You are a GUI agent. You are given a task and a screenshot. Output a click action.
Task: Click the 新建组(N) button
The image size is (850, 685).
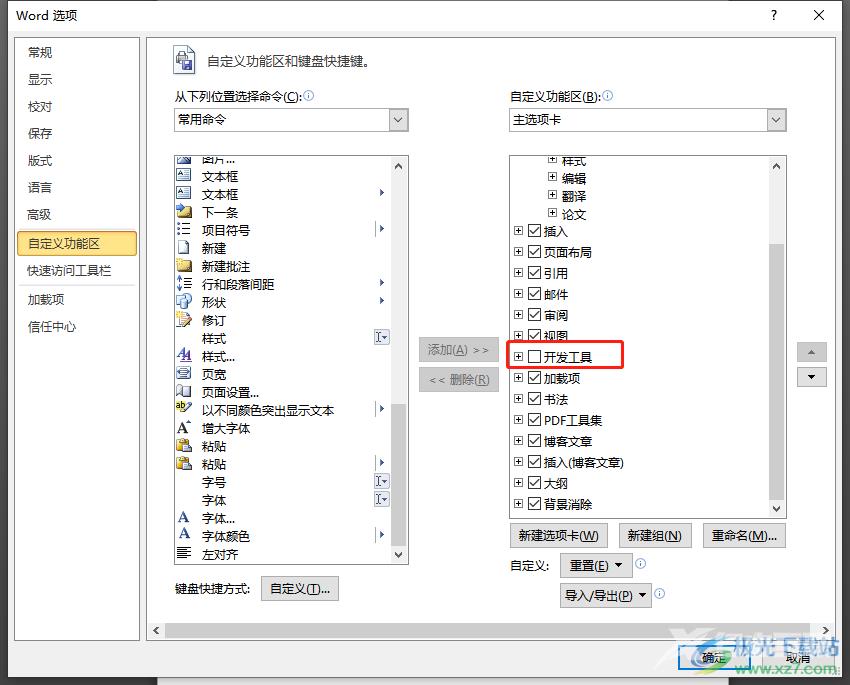[655, 535]
